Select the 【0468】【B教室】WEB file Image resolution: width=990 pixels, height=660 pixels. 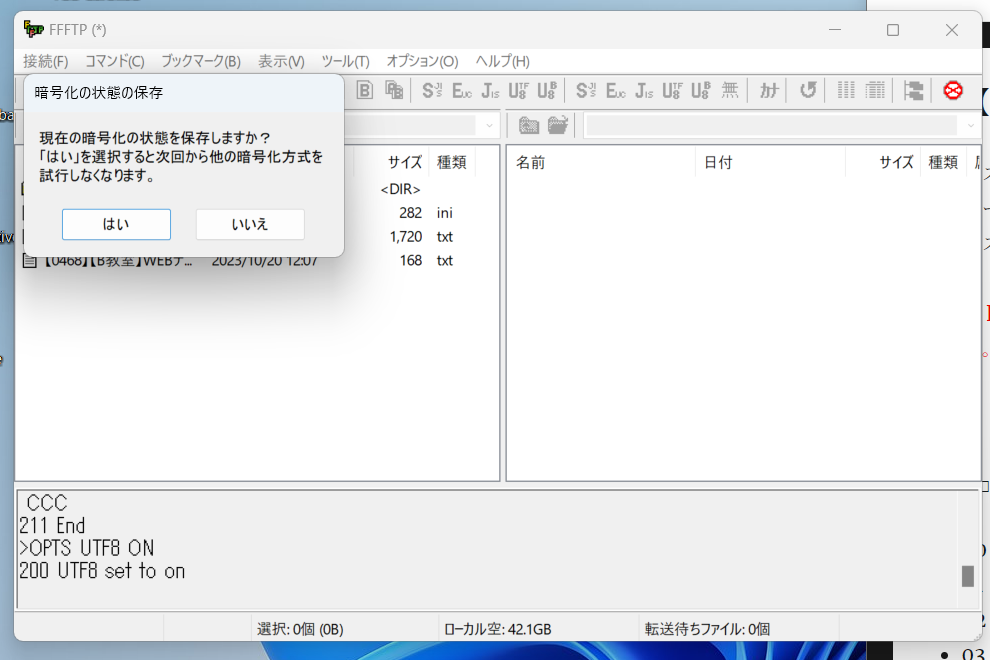[x=117, y=260]
